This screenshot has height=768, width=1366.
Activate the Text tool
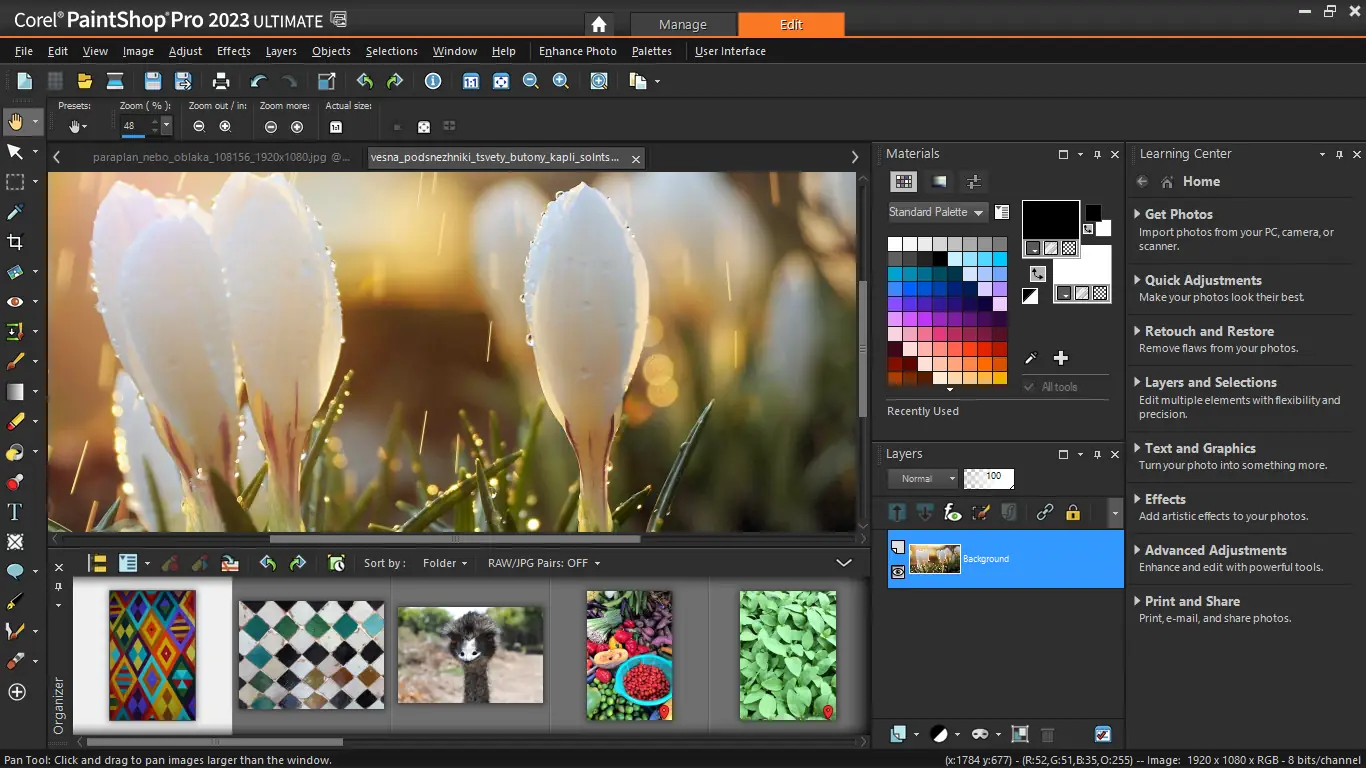click(x=15, y=511)
